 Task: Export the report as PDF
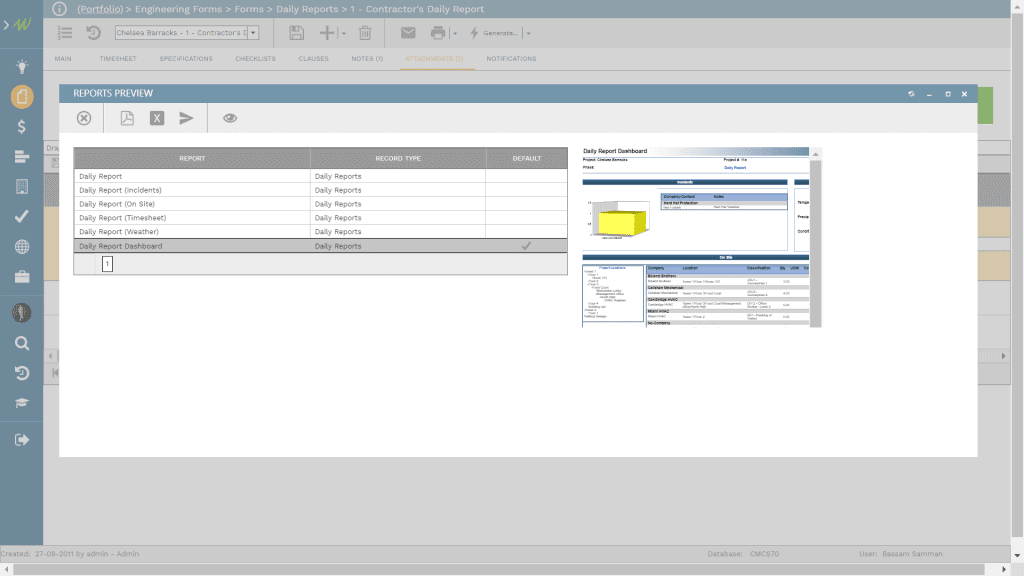(127, 118)
